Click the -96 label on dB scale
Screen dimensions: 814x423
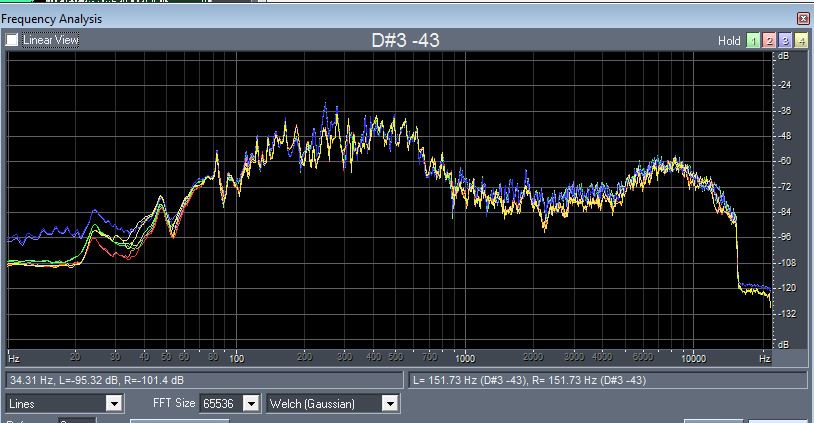(x=786, y=237)
